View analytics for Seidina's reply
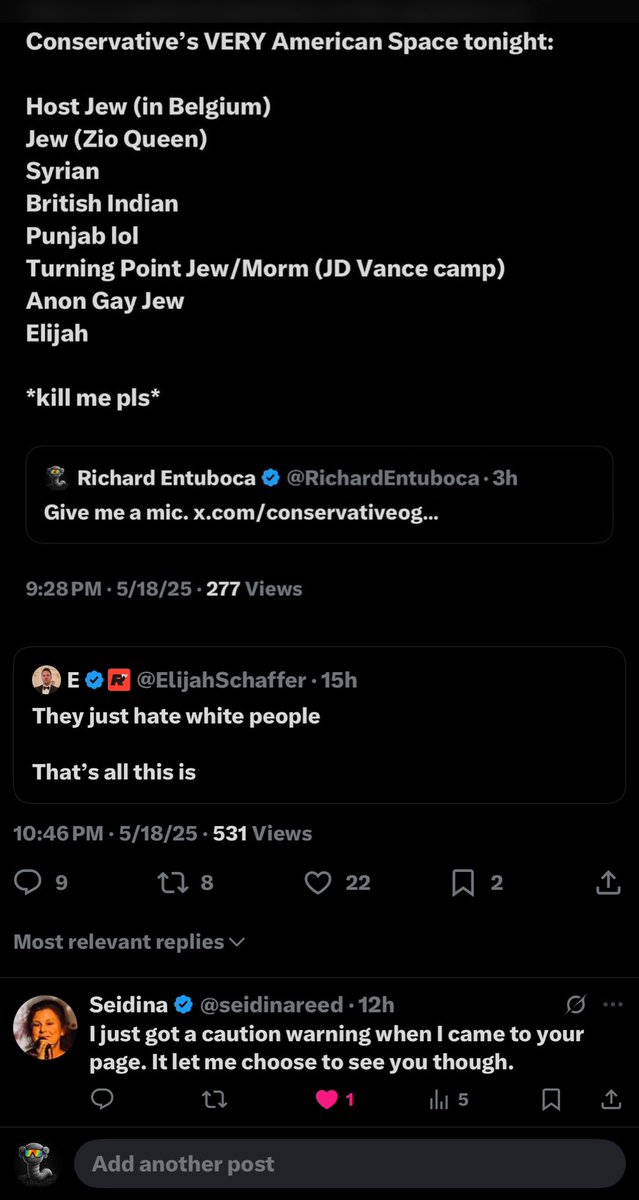Screen dimensions: 639x1200 [439, 1100]
